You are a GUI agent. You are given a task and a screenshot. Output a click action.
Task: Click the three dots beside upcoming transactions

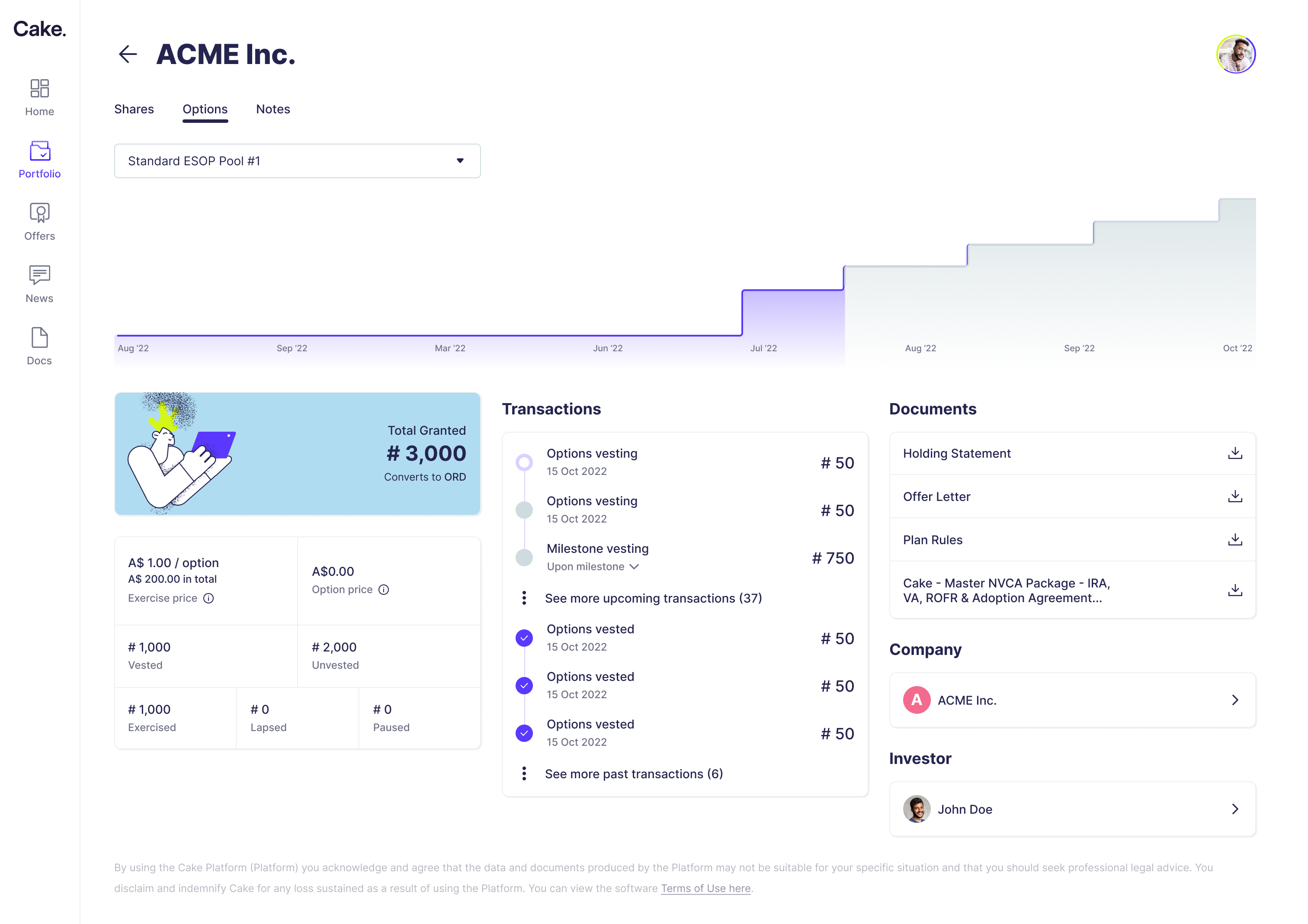(x=523, y=598)
